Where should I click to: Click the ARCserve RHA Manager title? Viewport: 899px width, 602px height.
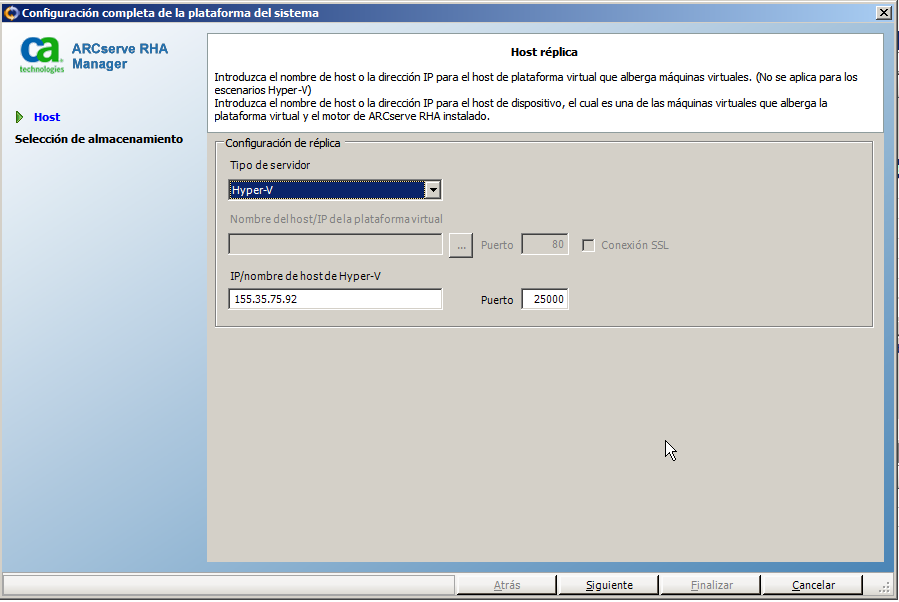tap(120, 56)
